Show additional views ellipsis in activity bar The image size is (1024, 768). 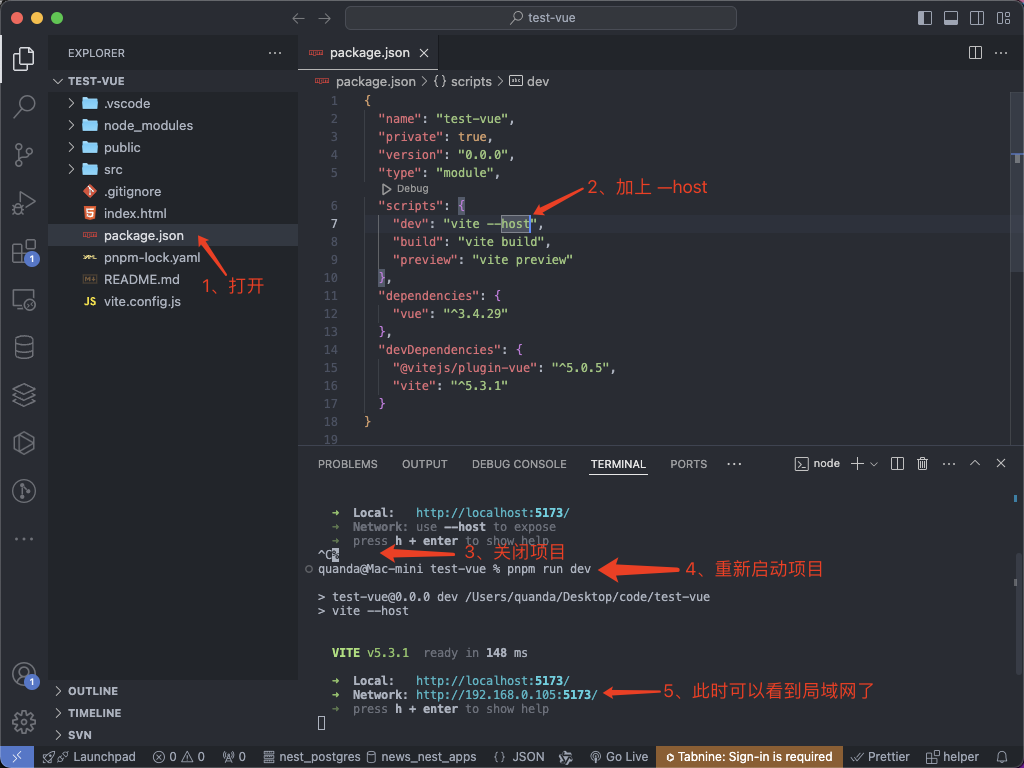[x=24, y=539]
